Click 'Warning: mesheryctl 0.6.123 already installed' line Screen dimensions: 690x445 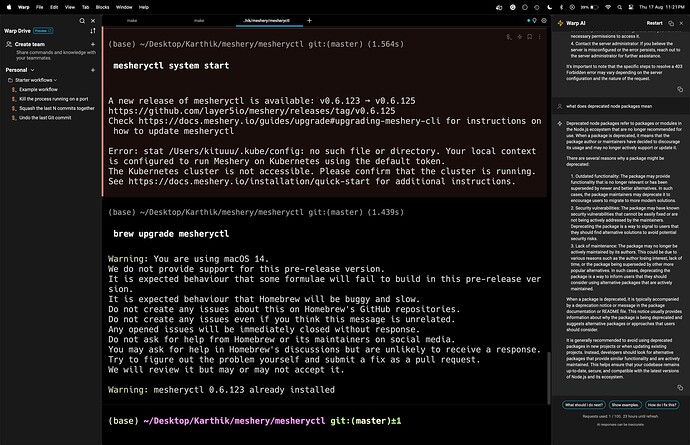click(x=221, y=390)
